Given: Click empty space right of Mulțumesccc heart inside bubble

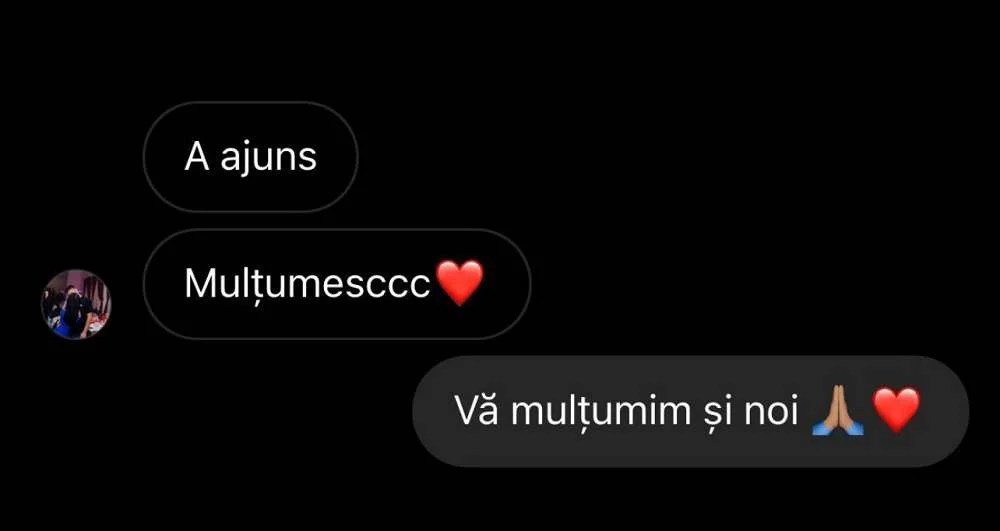Looking at the screenshot, I should tap(506, 284).
